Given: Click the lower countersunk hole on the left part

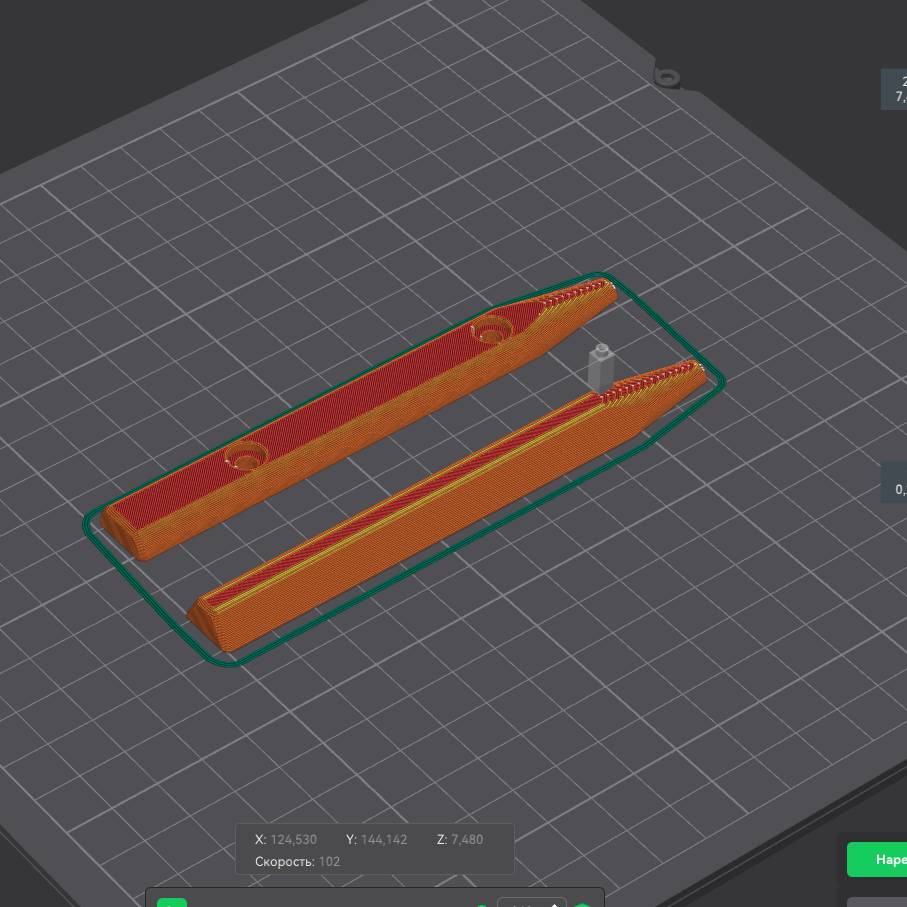Looking at the screenshot, I should (246, 457).
